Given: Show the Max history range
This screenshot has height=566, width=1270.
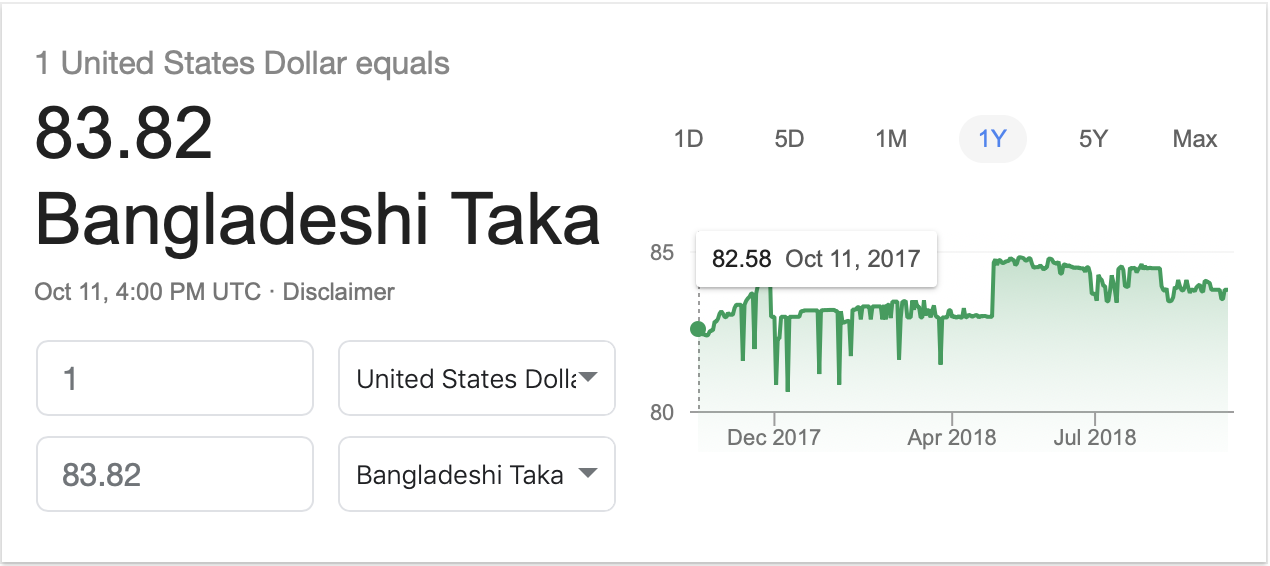Looking at the screenshot, I should [1195, 139].
